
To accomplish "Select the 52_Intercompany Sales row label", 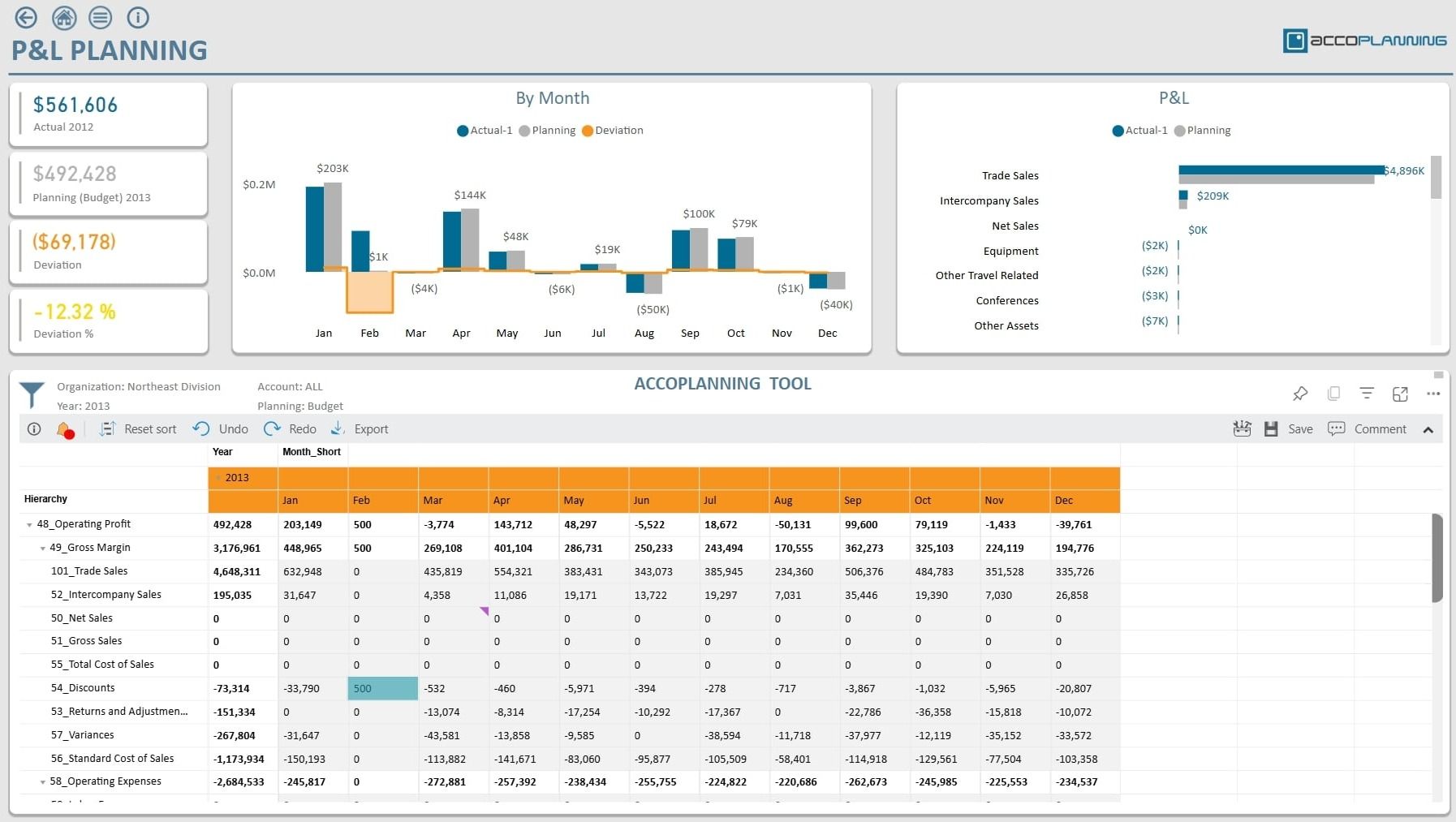I will (106, 595).
